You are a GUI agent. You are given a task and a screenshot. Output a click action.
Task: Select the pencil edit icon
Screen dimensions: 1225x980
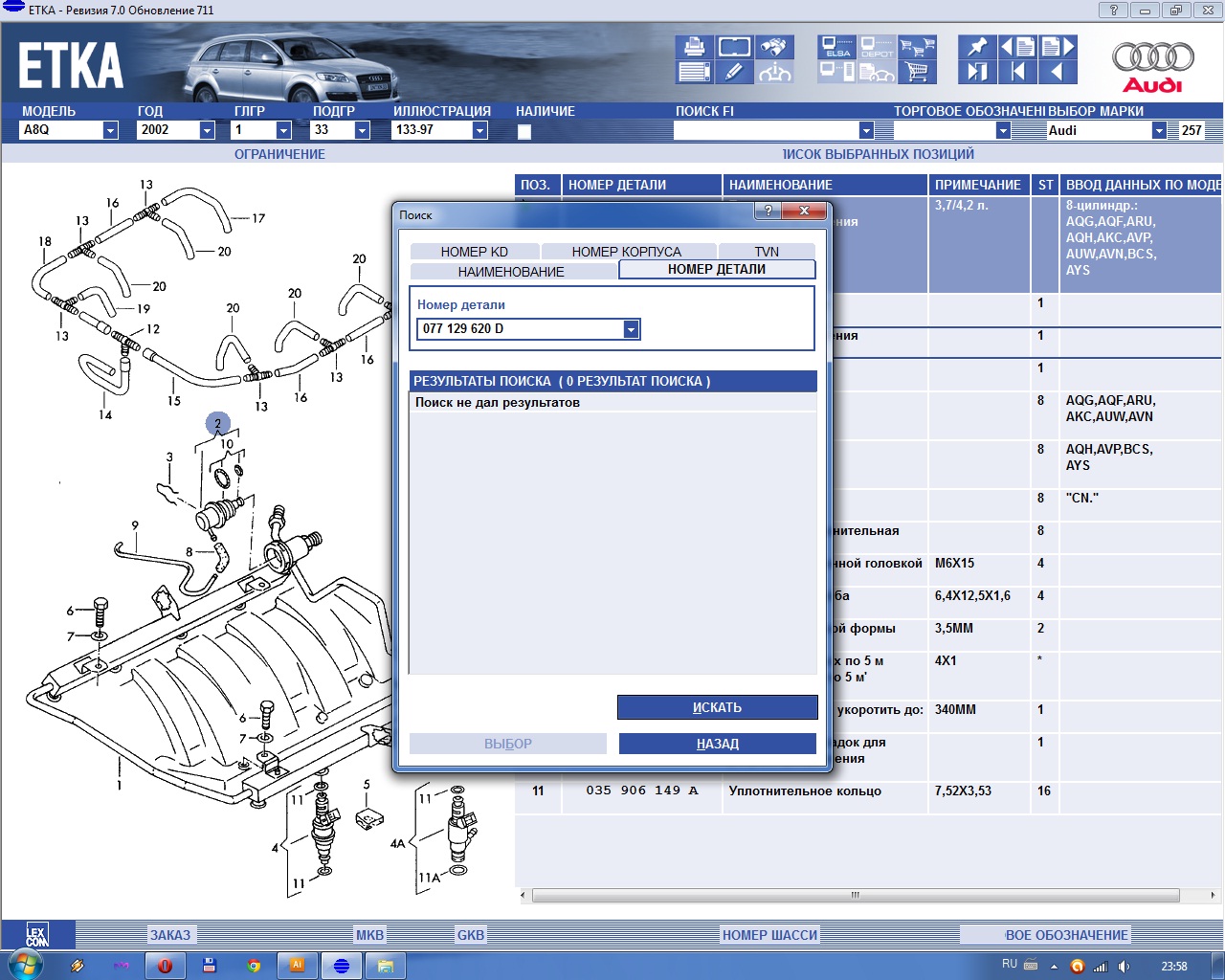pyautogui.click(x=734, y=72)
